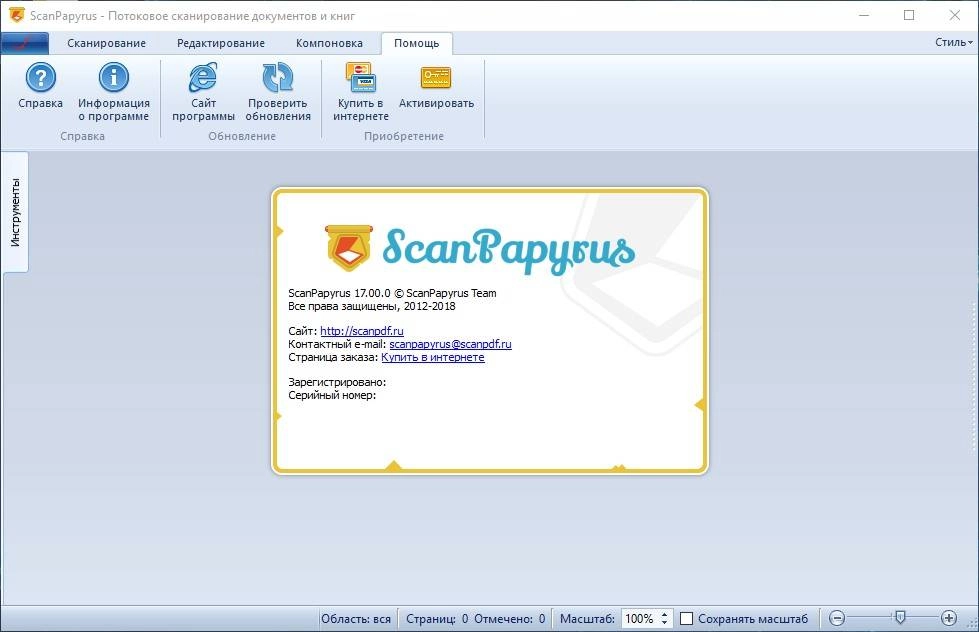Click Отмечено: 0 in status bar
The height and width of the screenshot is (632, 979).
point(509,619)
